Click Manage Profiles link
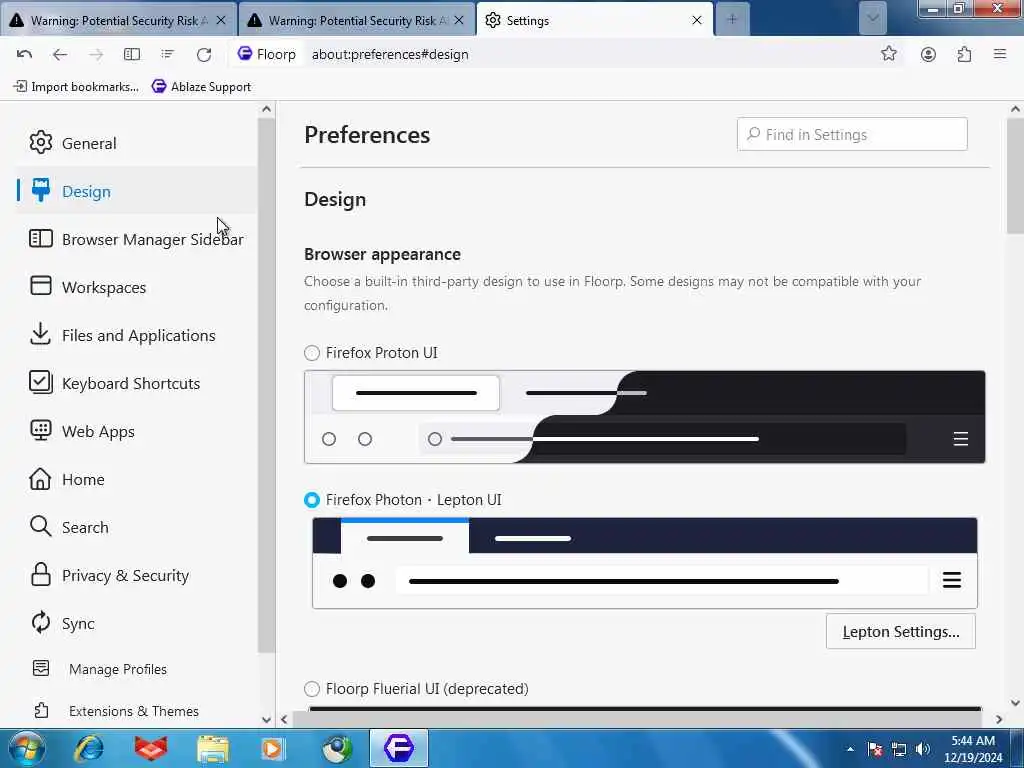The image size is (1024, 768). click(x=99, y=669)
